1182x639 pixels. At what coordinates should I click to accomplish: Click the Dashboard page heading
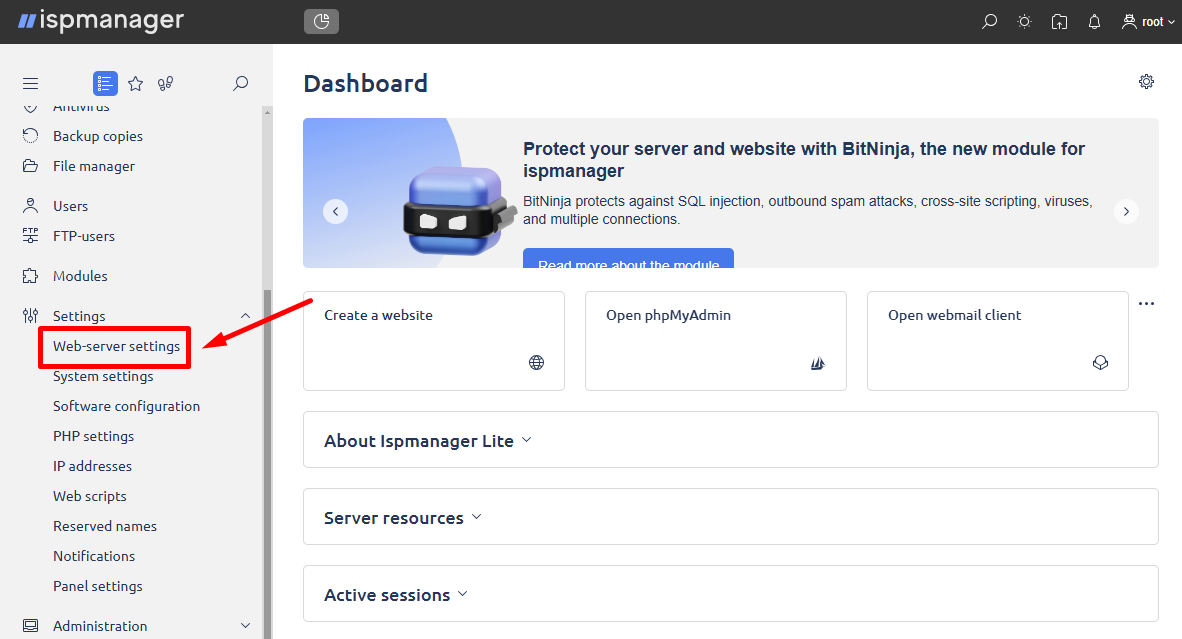(366, 83)
